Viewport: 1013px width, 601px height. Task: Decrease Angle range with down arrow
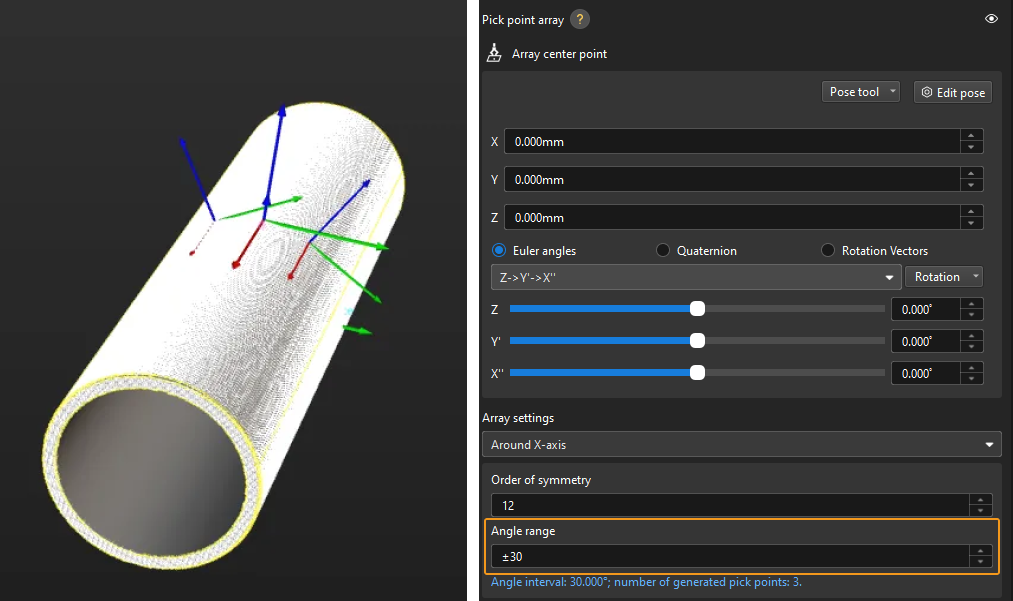tap(982, 562)
